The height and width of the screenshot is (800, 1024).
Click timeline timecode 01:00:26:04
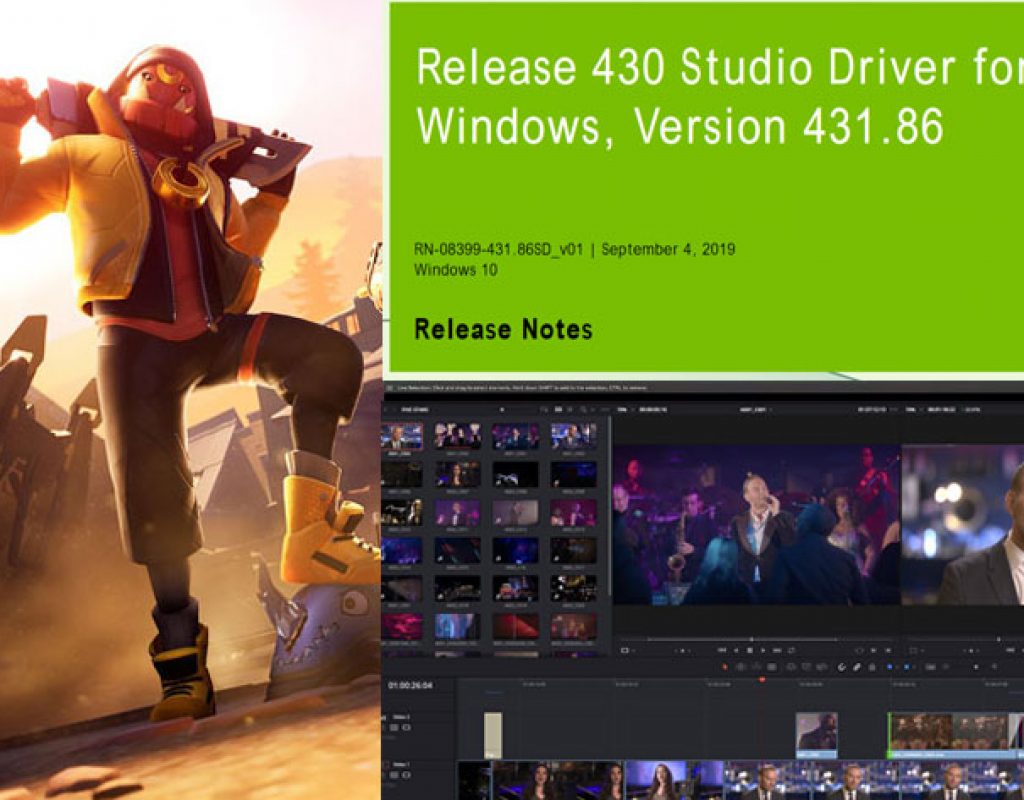click(x=410, y=685)
